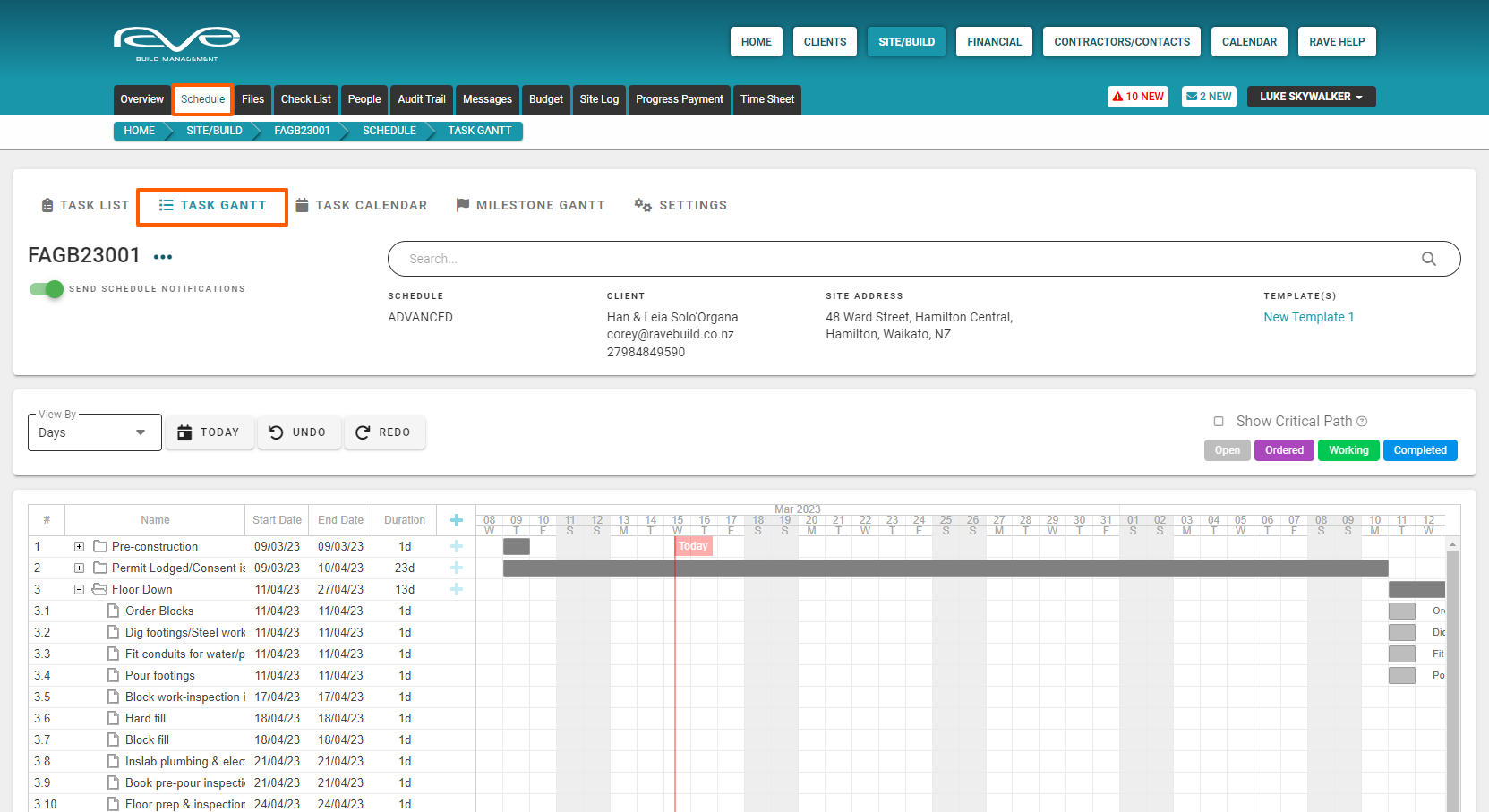Click the green Working status swatch
Viewport: 1489px width, 812px height.
pyautogui.click(x=1348, y=450)
